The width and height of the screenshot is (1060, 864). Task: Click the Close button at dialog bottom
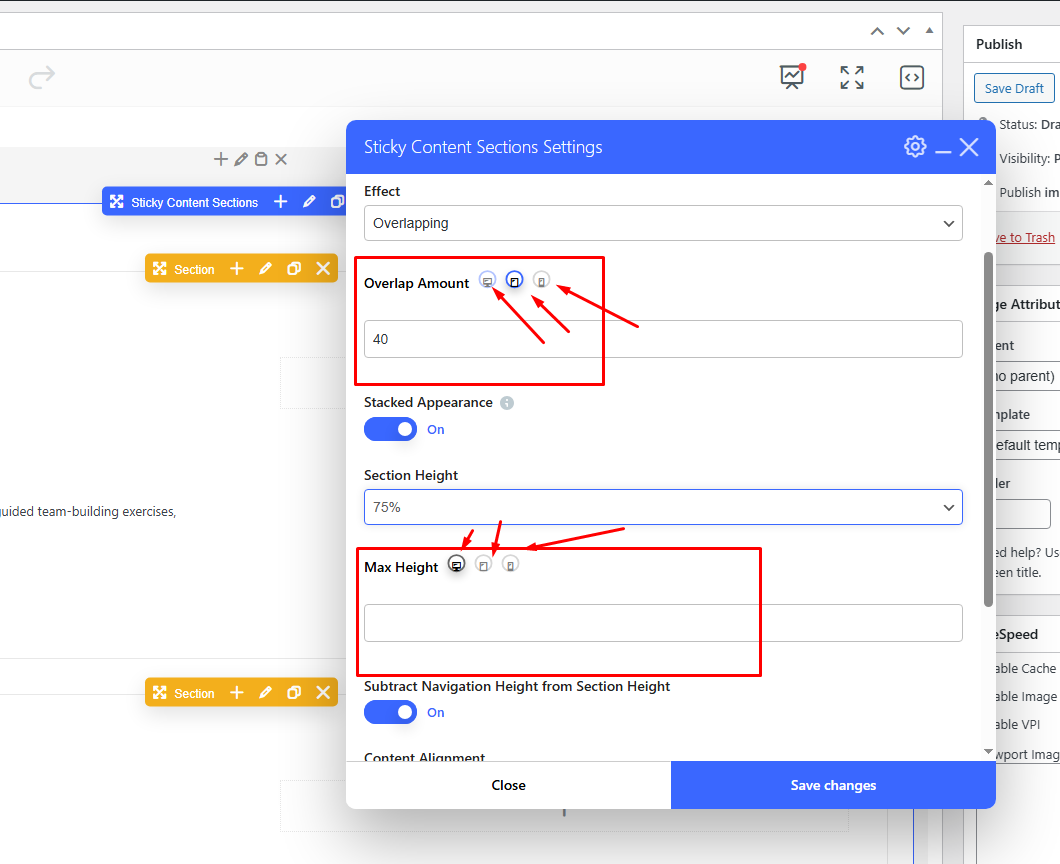pos(508,785)
